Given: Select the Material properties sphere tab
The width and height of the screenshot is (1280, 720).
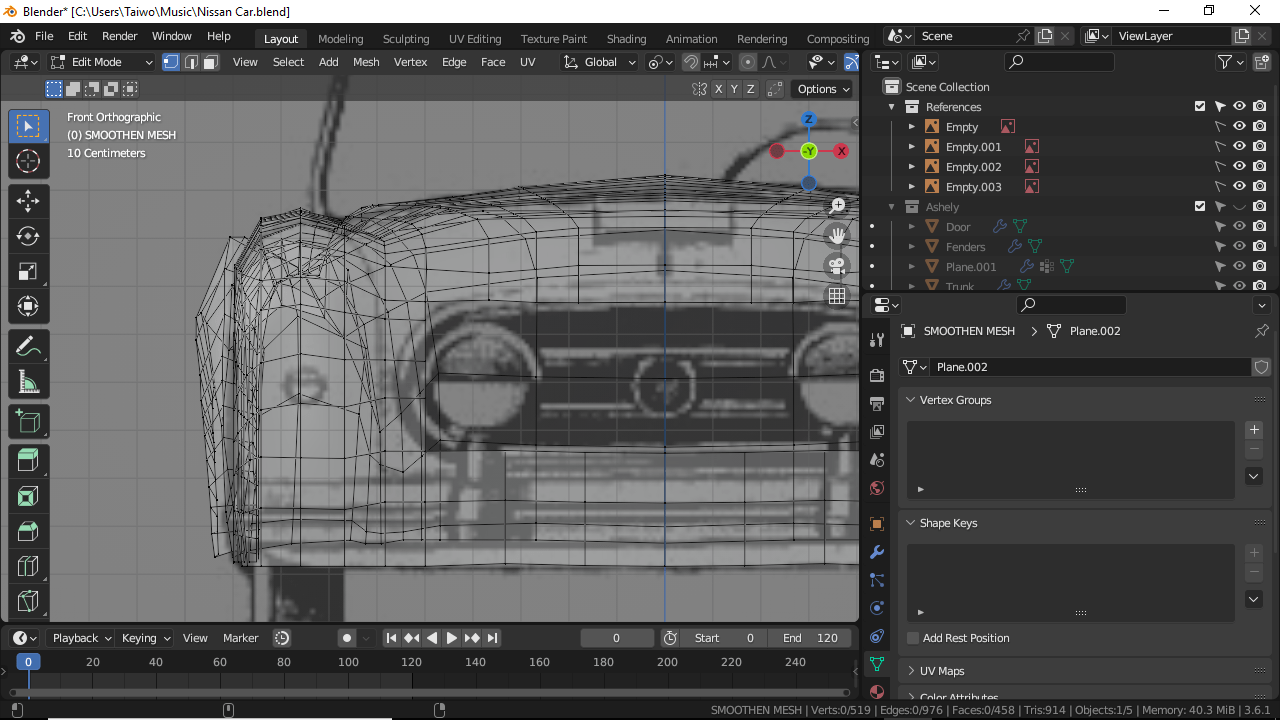Looking at the screenshot, I should click(x=876, y=691).
